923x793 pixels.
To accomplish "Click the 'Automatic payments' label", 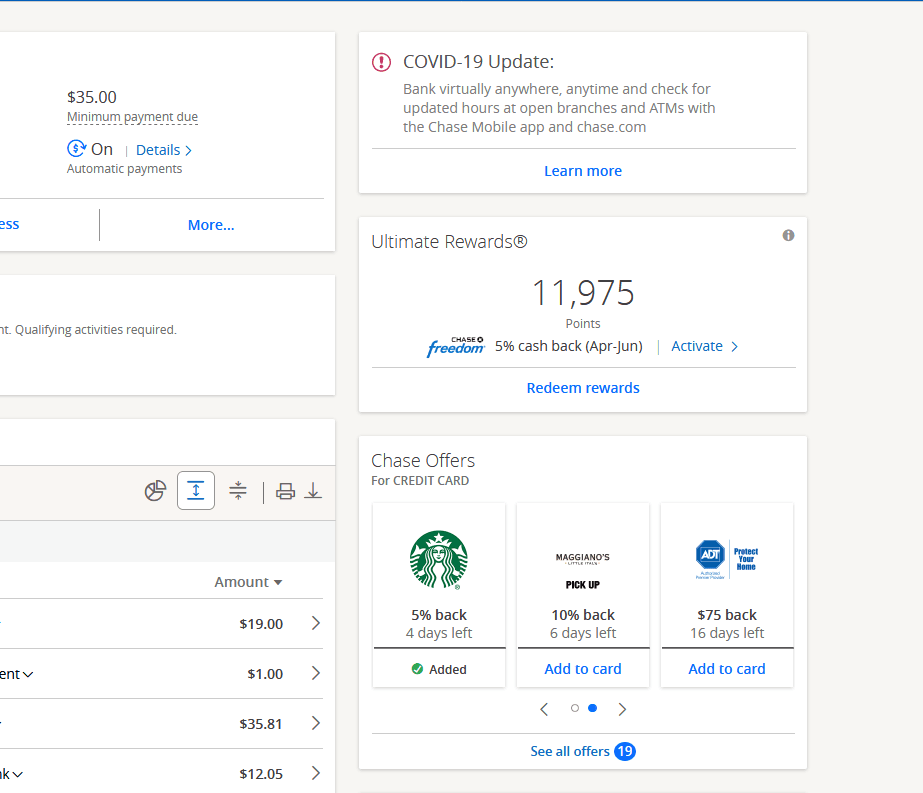I will coord(124,169).
